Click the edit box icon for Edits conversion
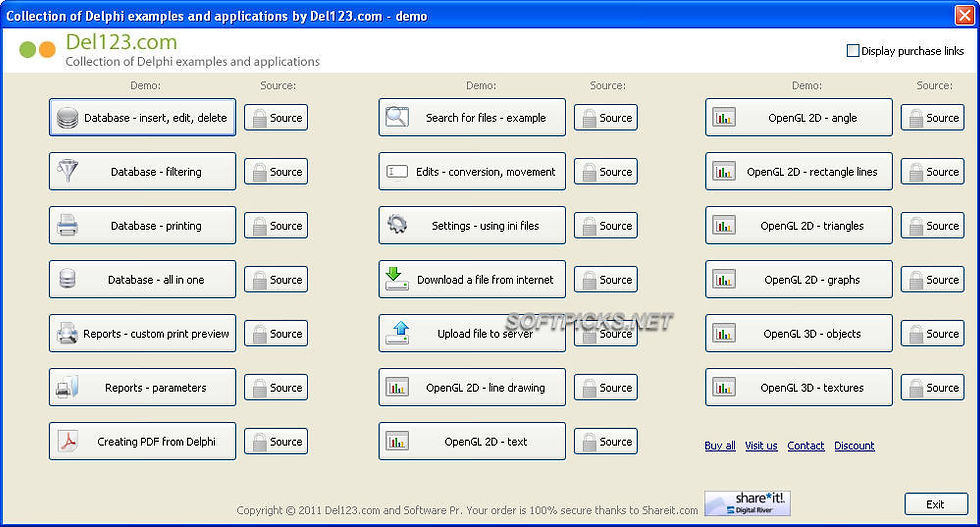 397,171
